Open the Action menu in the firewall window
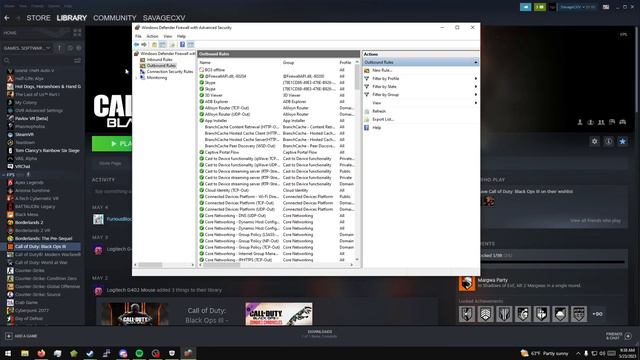 152,36
